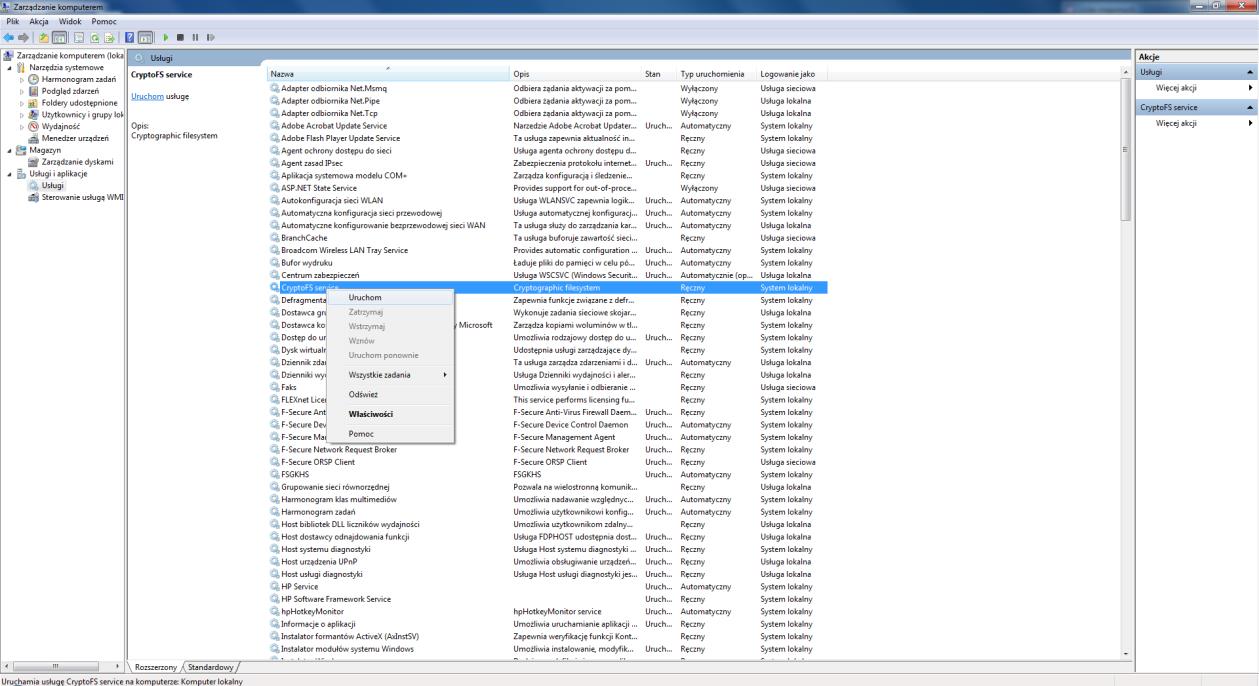This screenshot has width=1259, height=686.
Task: Open the Properties toolbar icon
Action: (x=79, y=37)
